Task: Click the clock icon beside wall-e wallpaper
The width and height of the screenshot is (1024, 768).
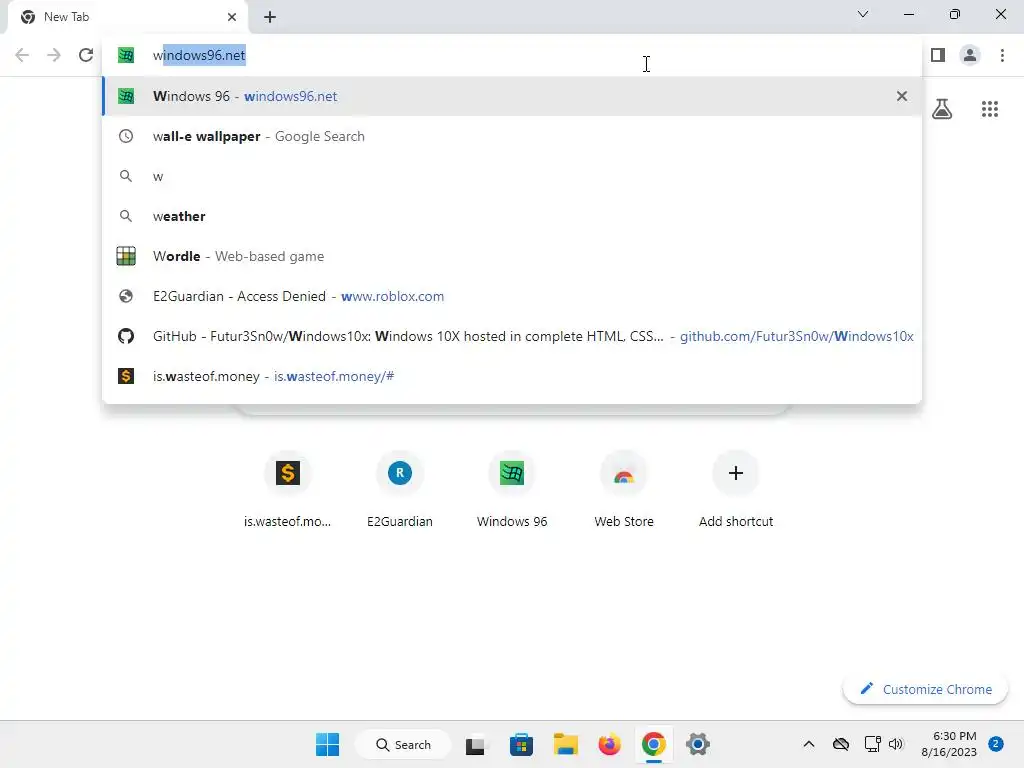Action: pos(126,136)
